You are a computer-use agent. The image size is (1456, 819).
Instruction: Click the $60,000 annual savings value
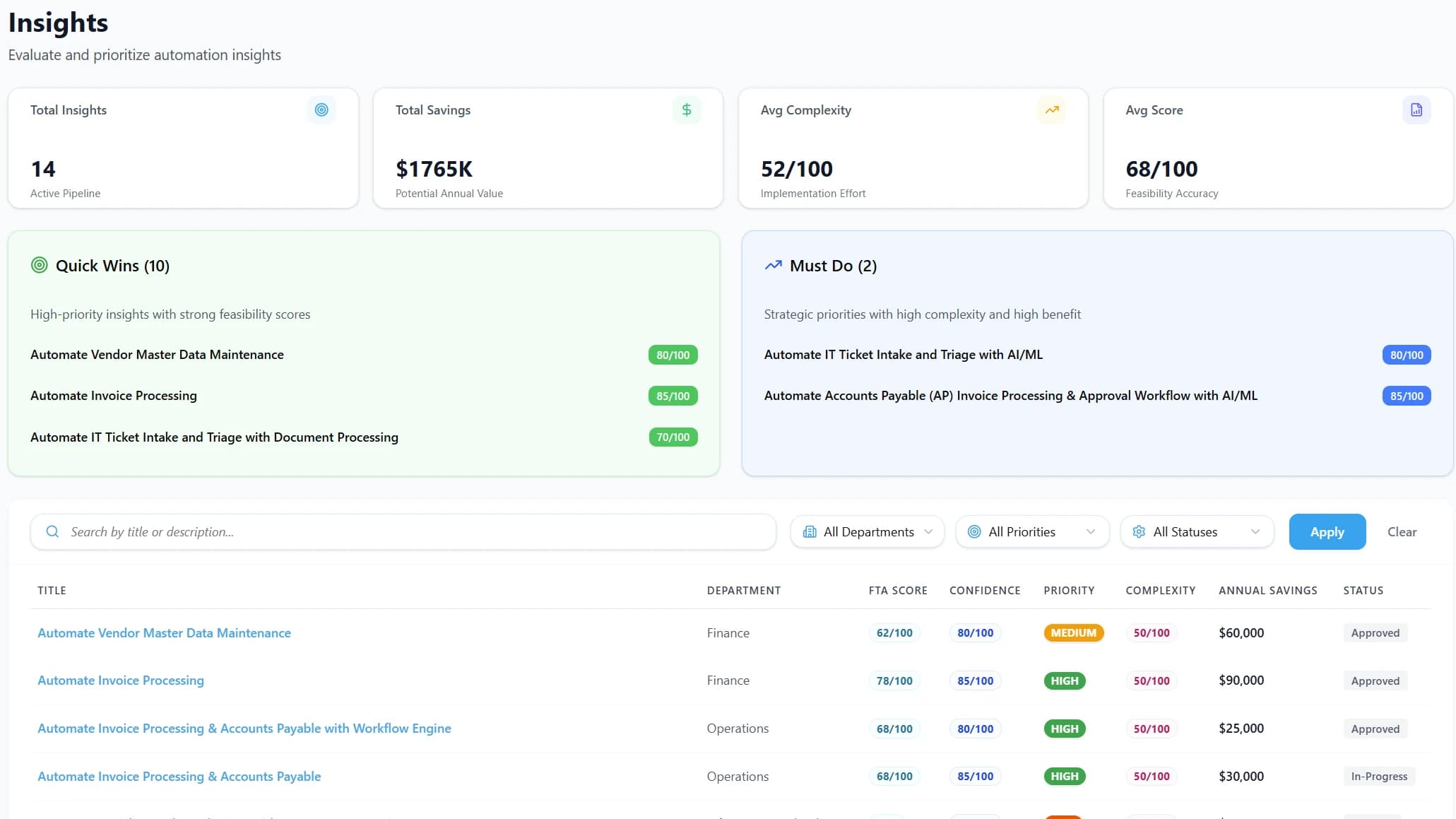click(x=1241, y=633)
